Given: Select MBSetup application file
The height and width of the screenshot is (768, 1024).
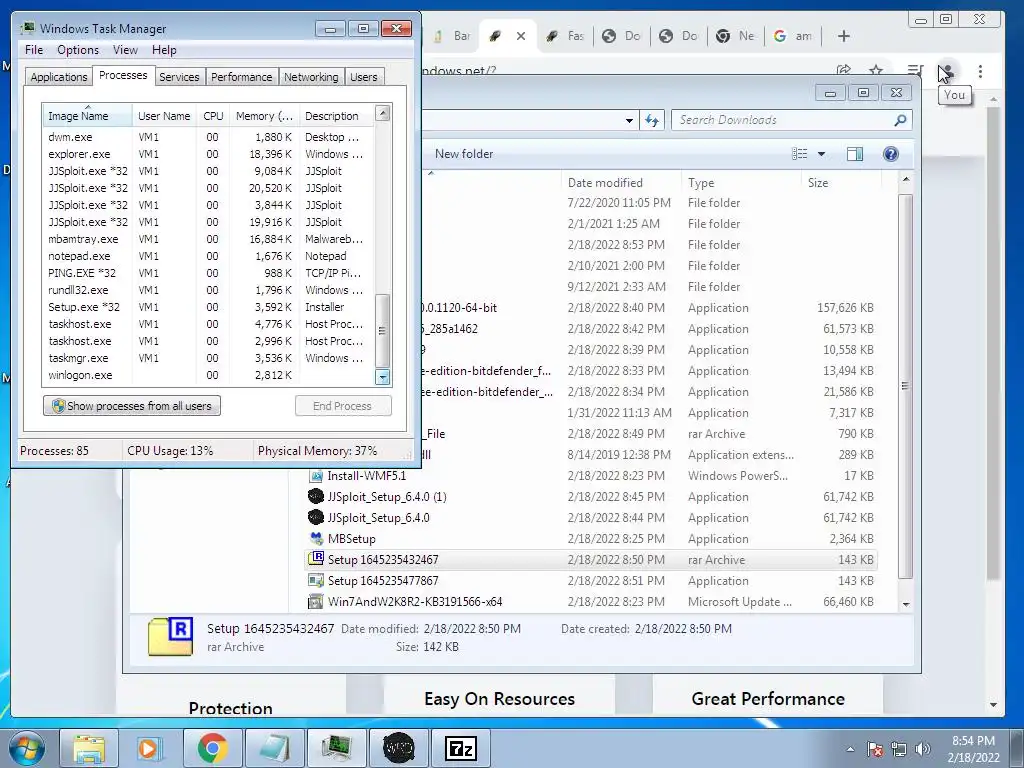Looking at the screenshot, I should click(591, 539).
